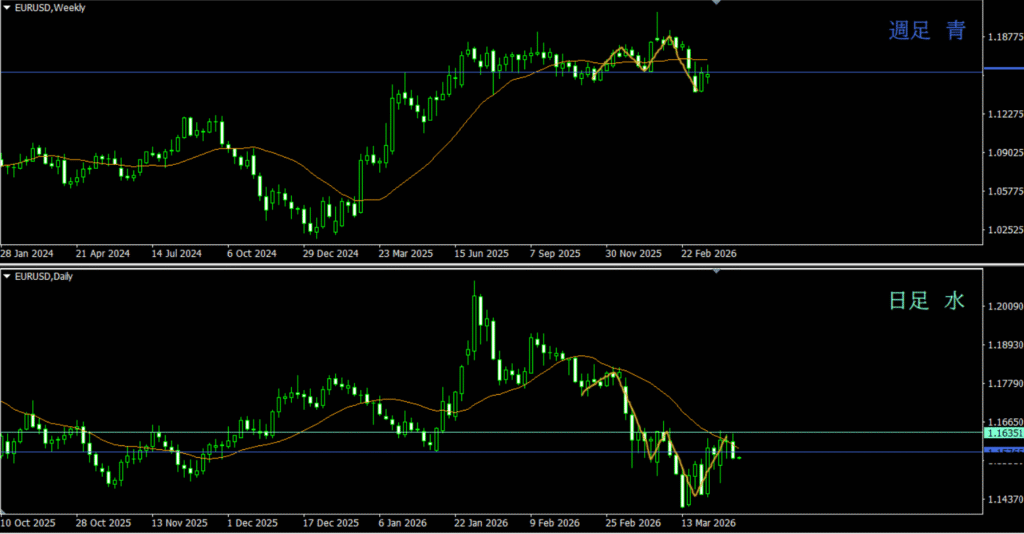Click the arrow beside EURUSD,Weekly title
1024x534 pixels.
[x=8, y=8]
